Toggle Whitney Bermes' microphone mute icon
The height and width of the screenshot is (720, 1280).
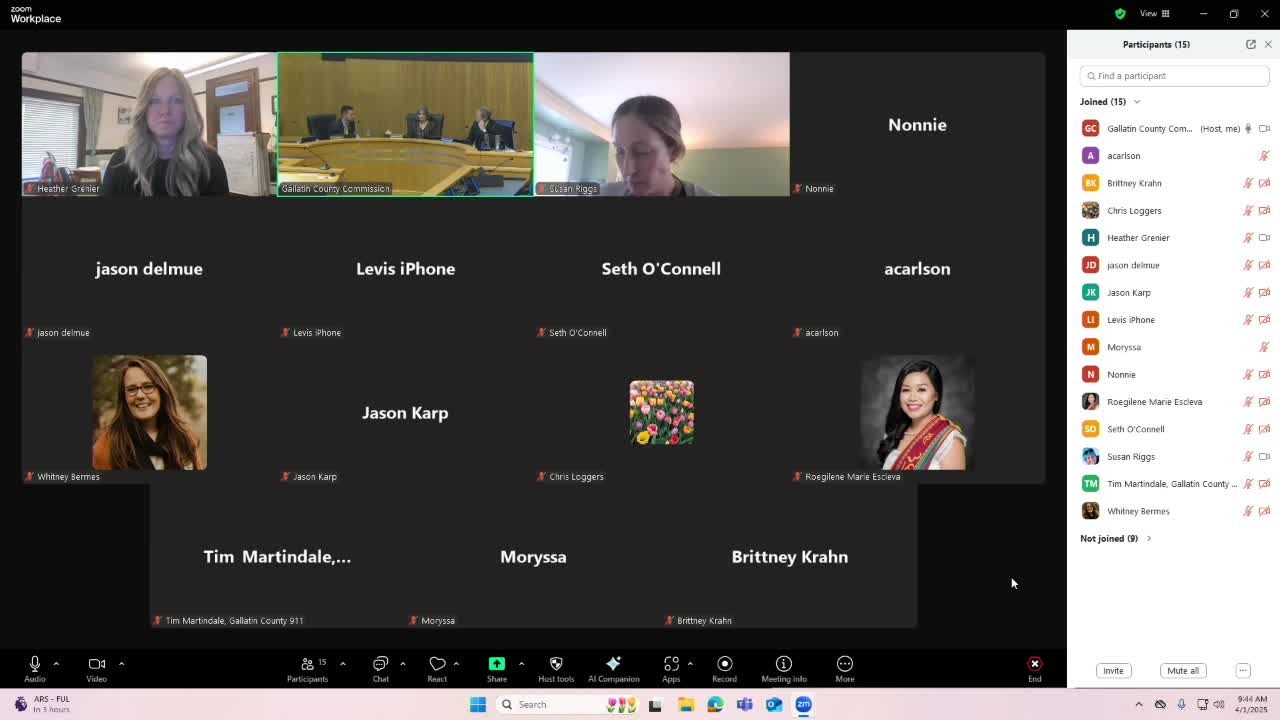tap(1248, 511)
